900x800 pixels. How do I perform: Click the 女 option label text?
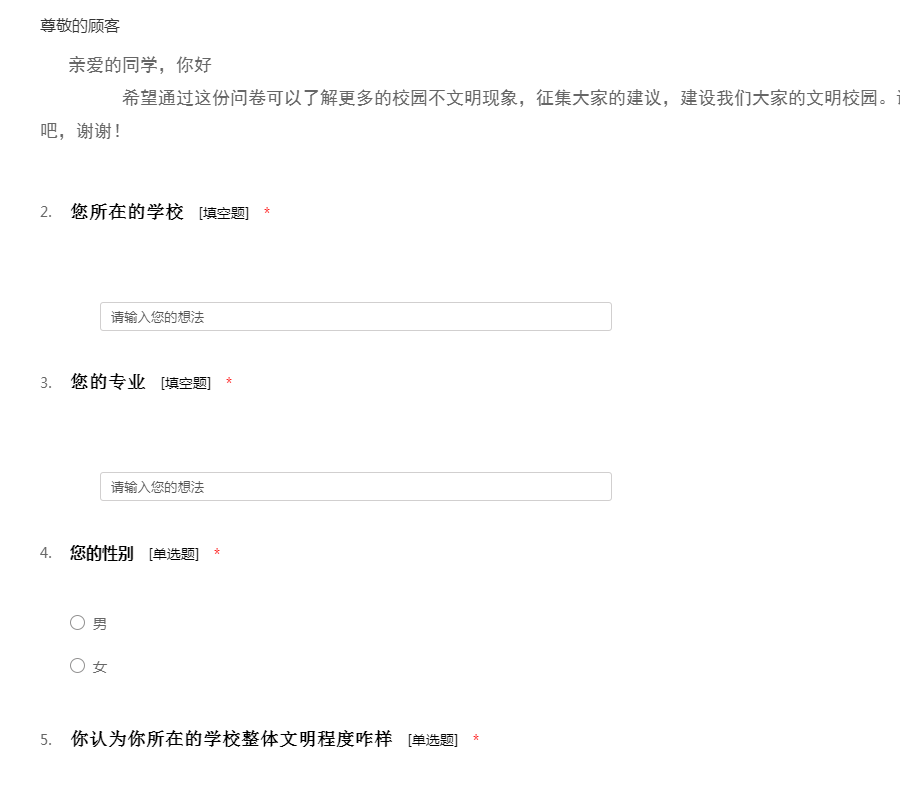coord(100,667)
